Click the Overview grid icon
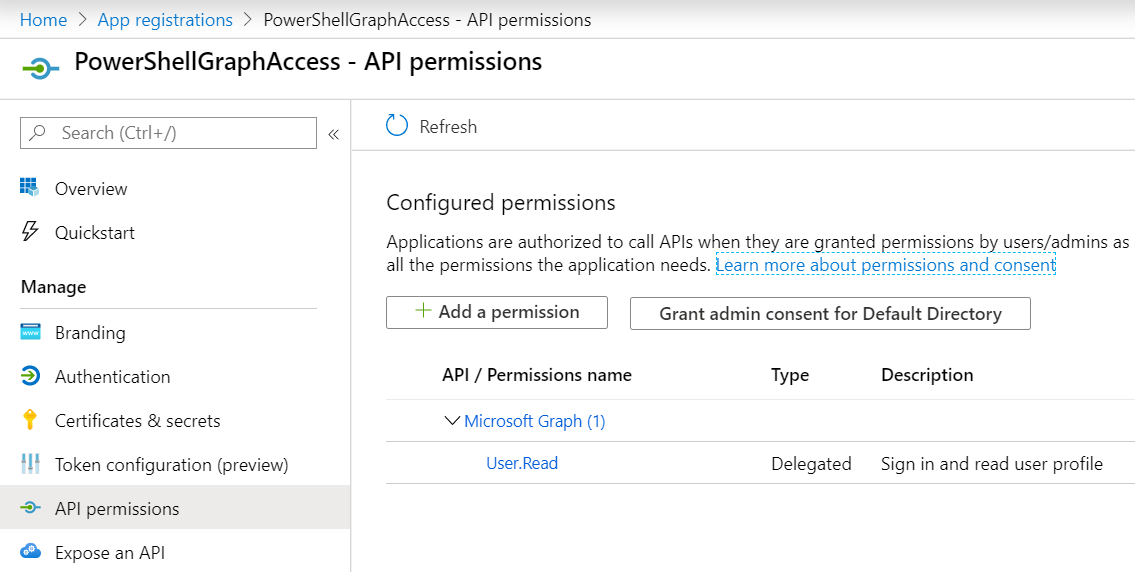Screen dimensions: 1135x572 click(30, 188)
